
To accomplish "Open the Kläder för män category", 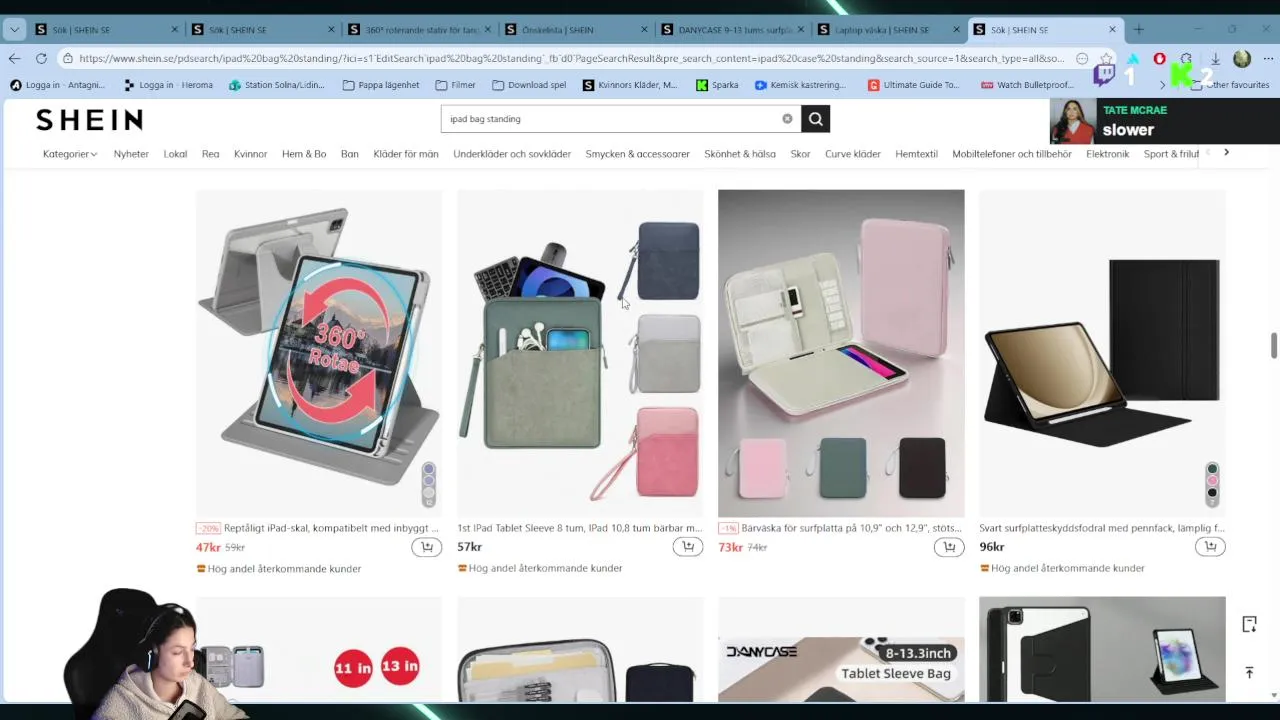I will pyautogui.click(x=406, y=154).
